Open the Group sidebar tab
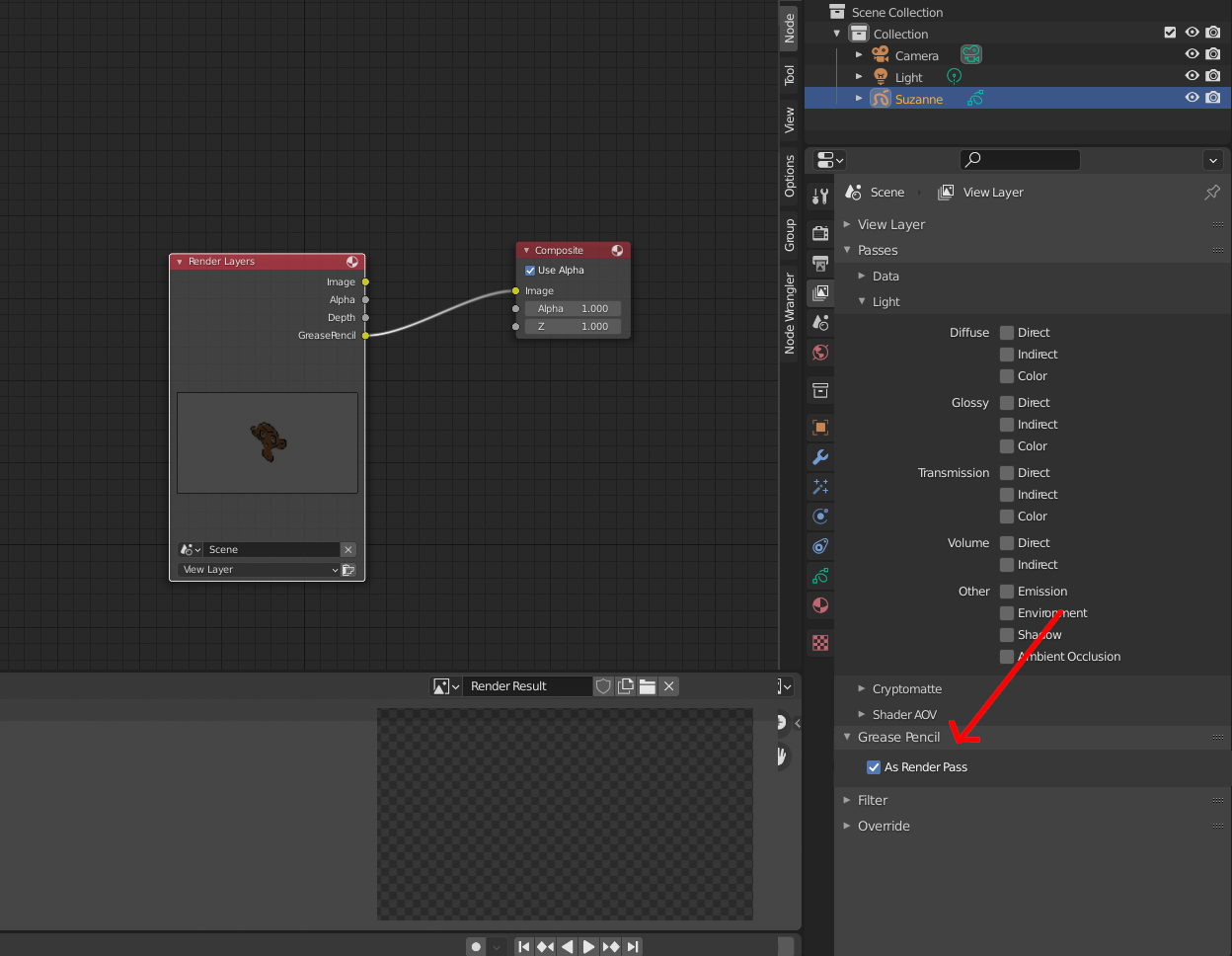This screenshot has height=956, width=1232. [790, 235]
